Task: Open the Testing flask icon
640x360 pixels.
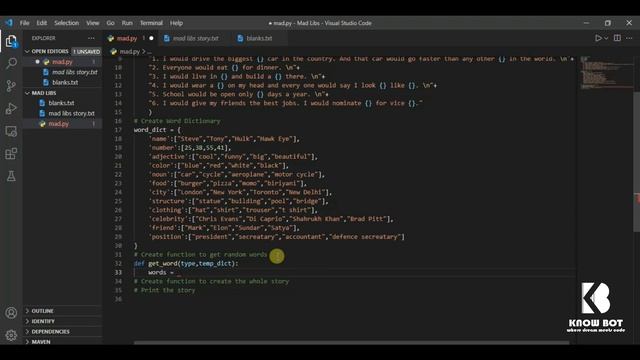Action: pyautogui.click(x=11, y=176)
